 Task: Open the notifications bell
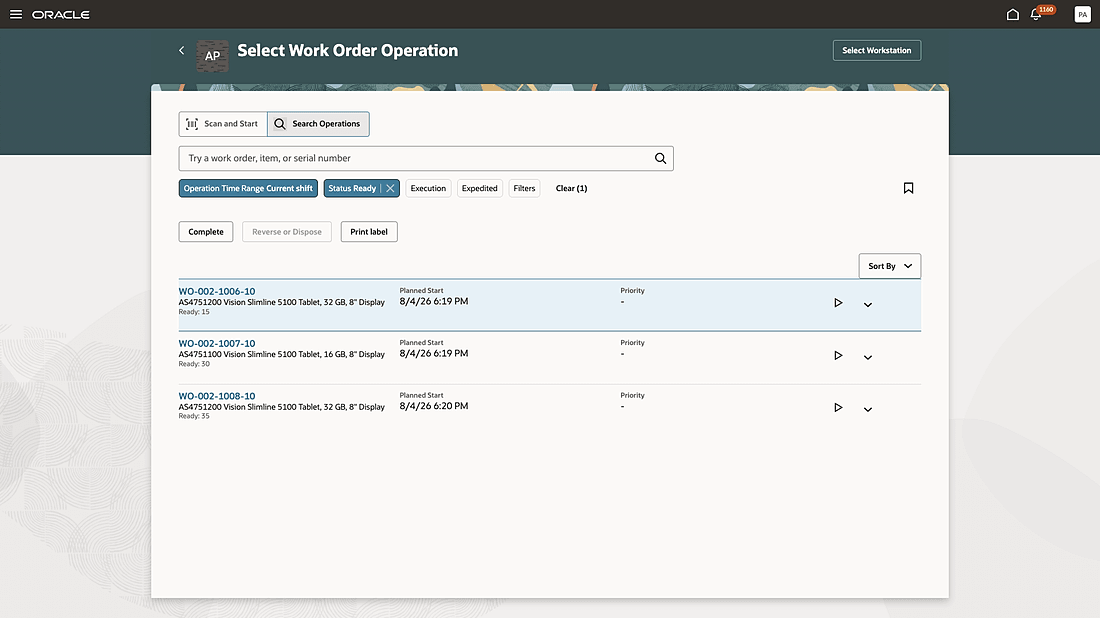(1035, 14)
